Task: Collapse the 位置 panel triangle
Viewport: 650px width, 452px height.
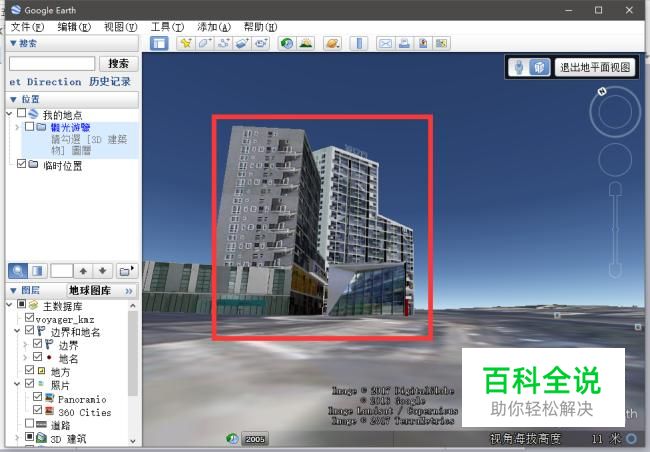Action: [x=13, y=100]
